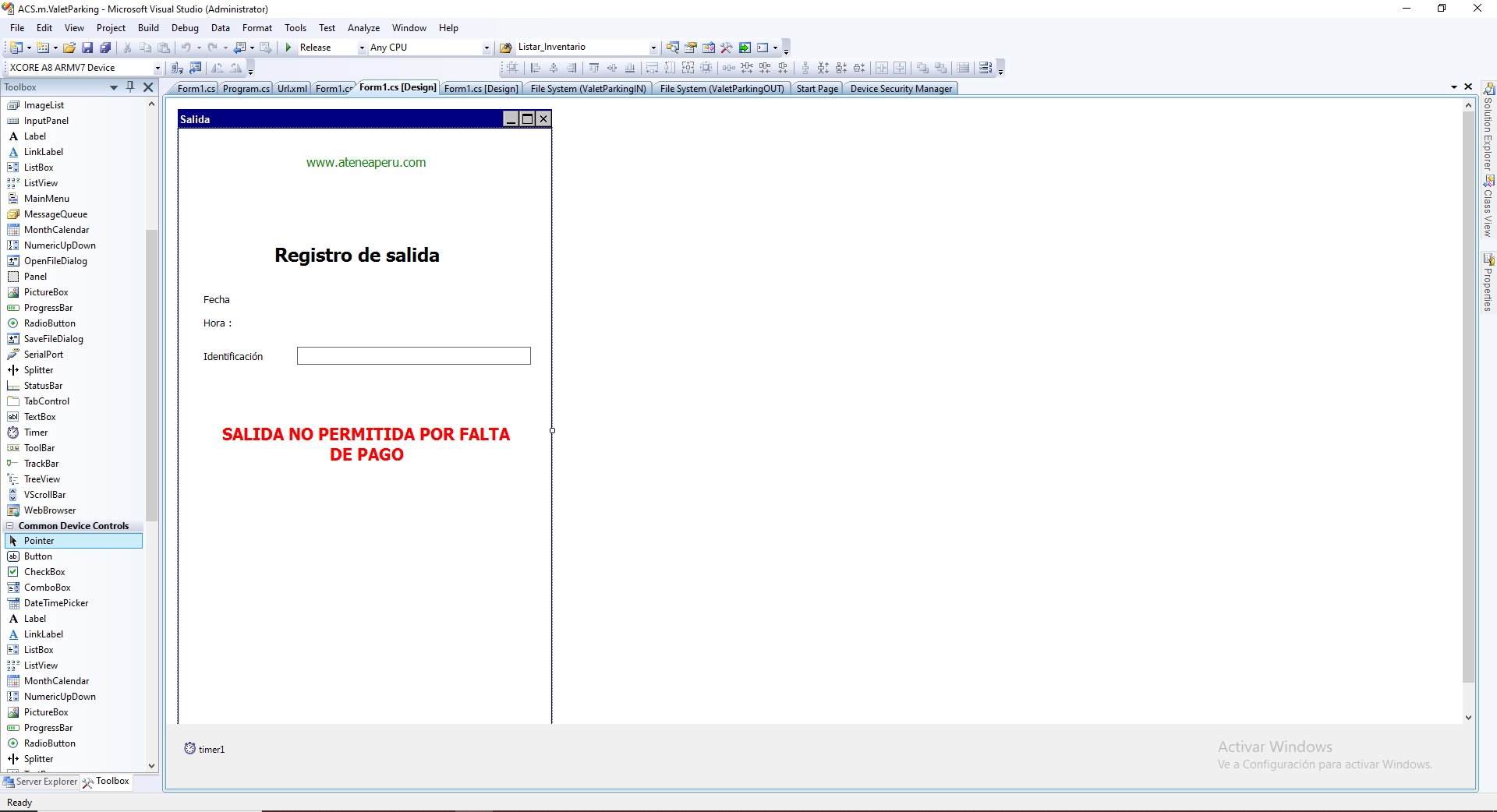Select RadioButton under Common Device Controls
This screenshot has height=812, width=1497.
(x=49, y=743)
